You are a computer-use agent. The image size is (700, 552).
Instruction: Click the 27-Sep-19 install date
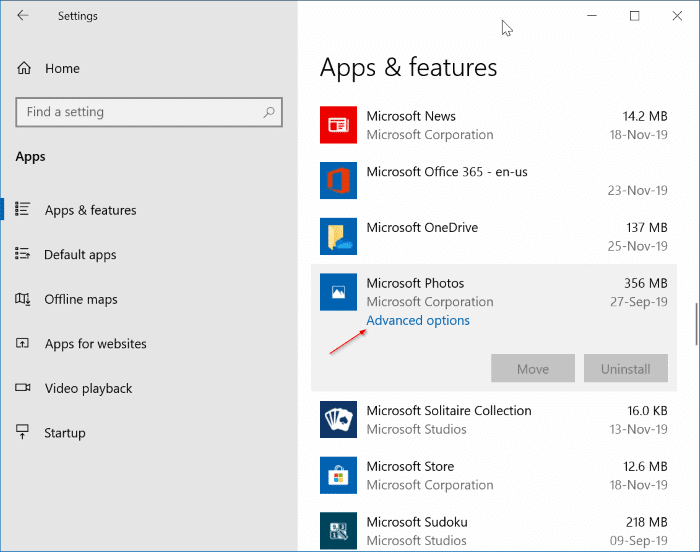pos(639,302)
